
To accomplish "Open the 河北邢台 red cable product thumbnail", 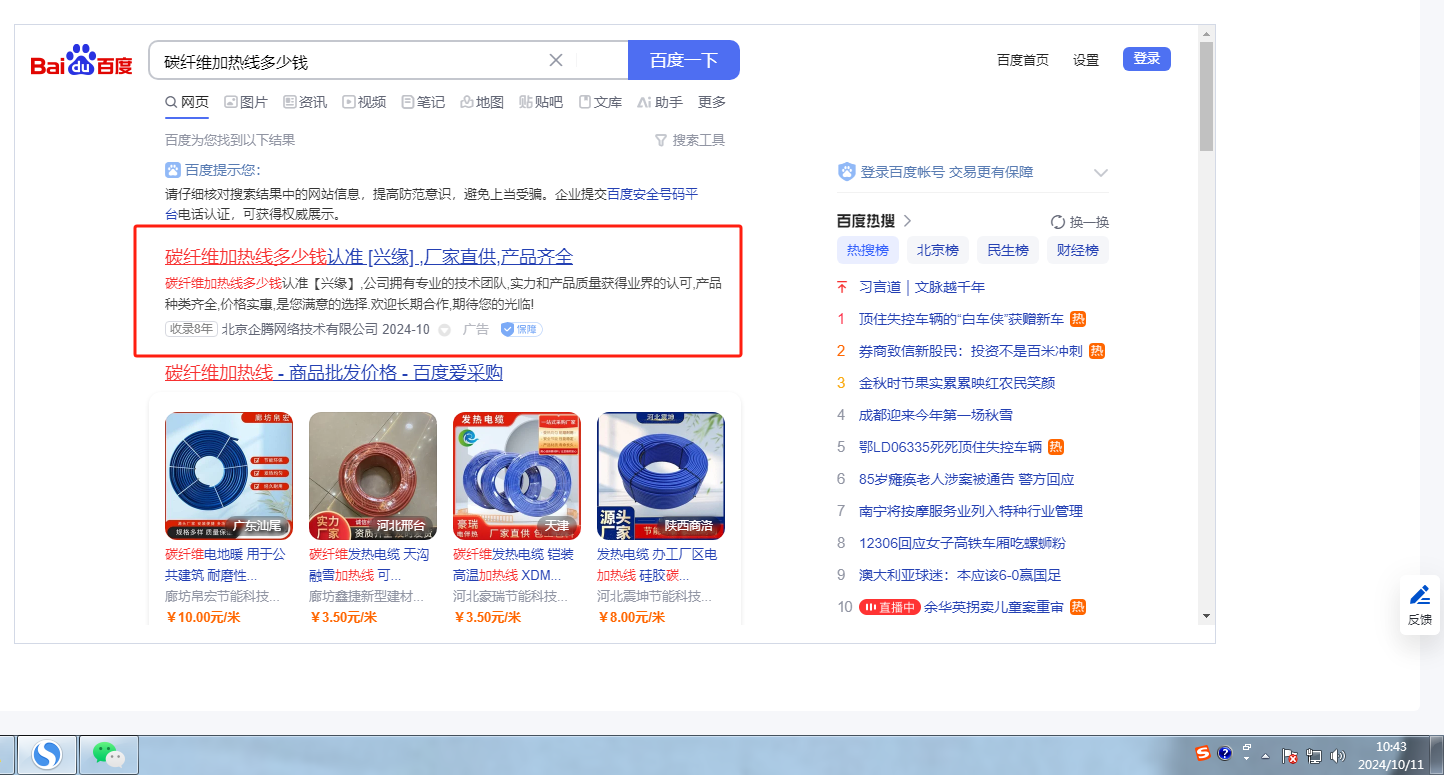I will click(x=373, y=476).
